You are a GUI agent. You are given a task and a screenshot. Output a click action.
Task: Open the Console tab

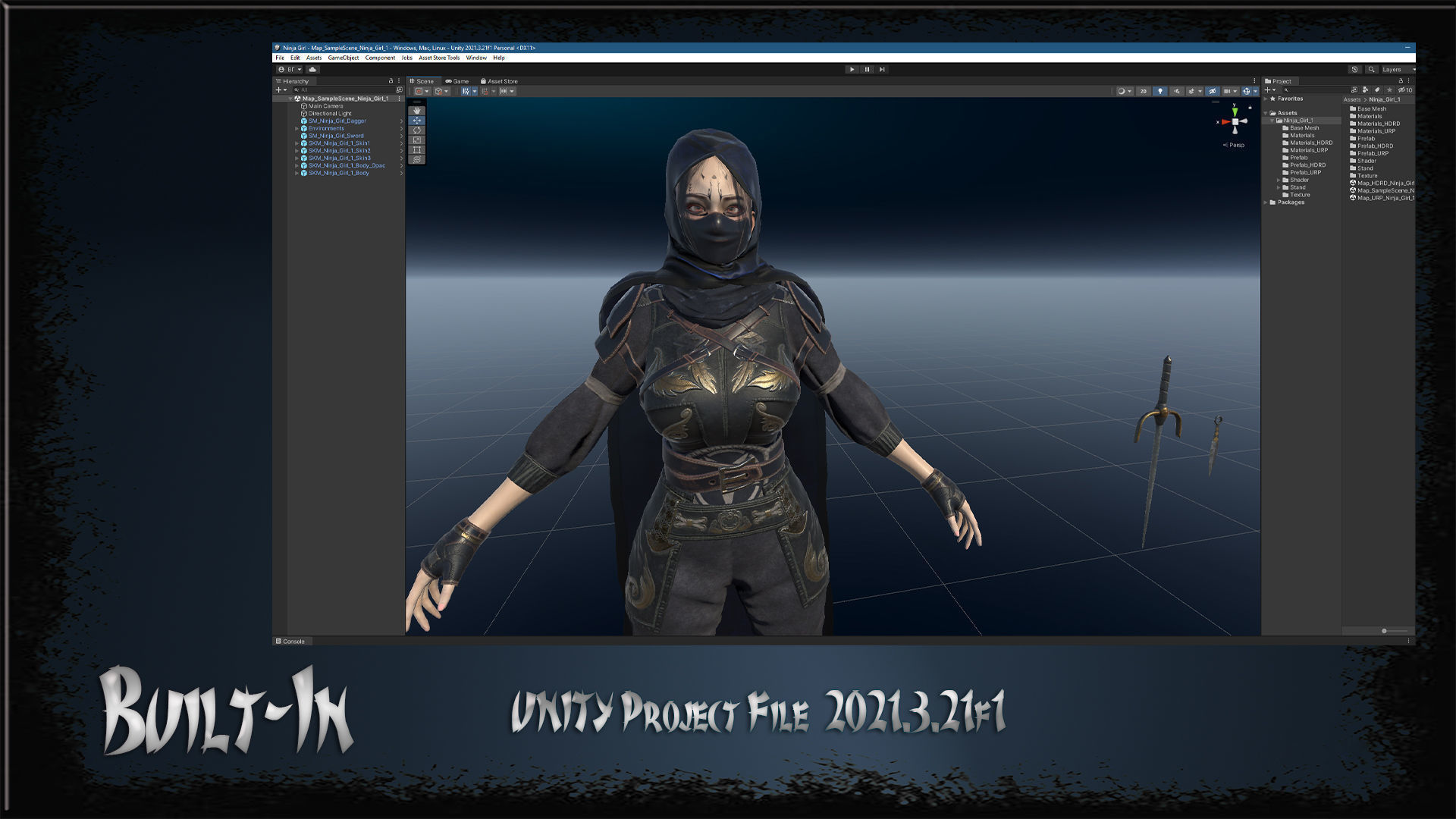[x=290, y=642]
